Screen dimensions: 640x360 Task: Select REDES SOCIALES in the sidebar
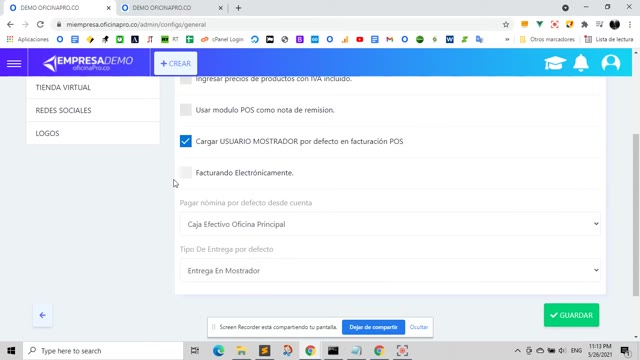93,110
